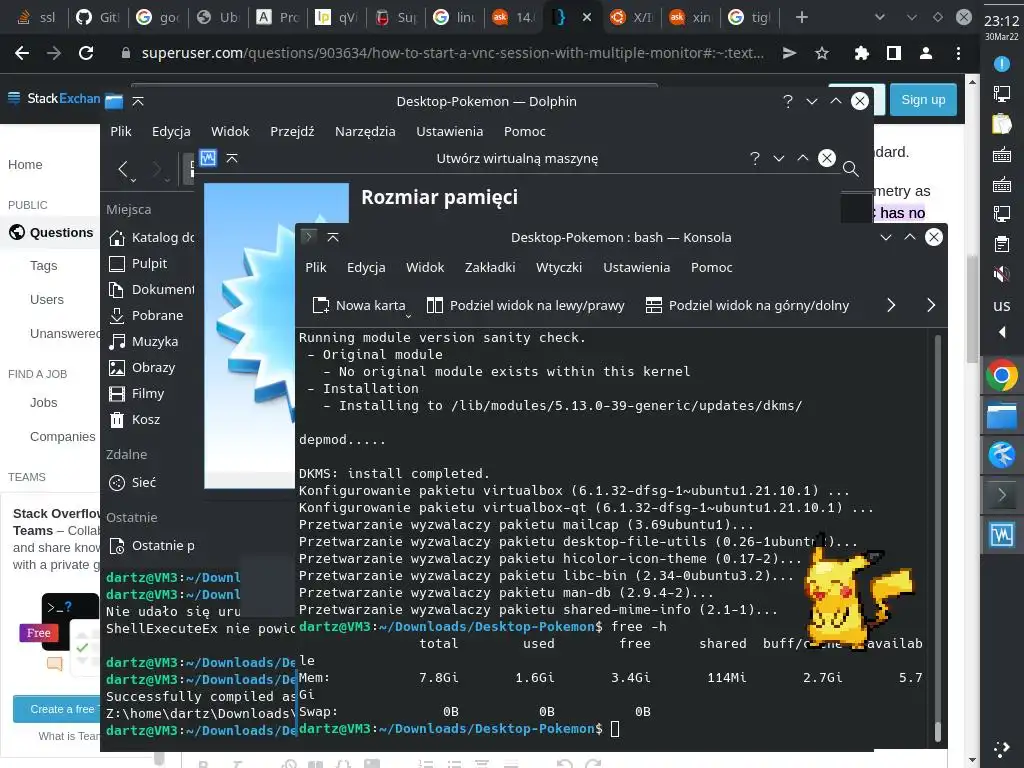The width and height of the screenshot is (1024, 768).
Task: Open the Users sidebar link
Action: tap(47, 299)
